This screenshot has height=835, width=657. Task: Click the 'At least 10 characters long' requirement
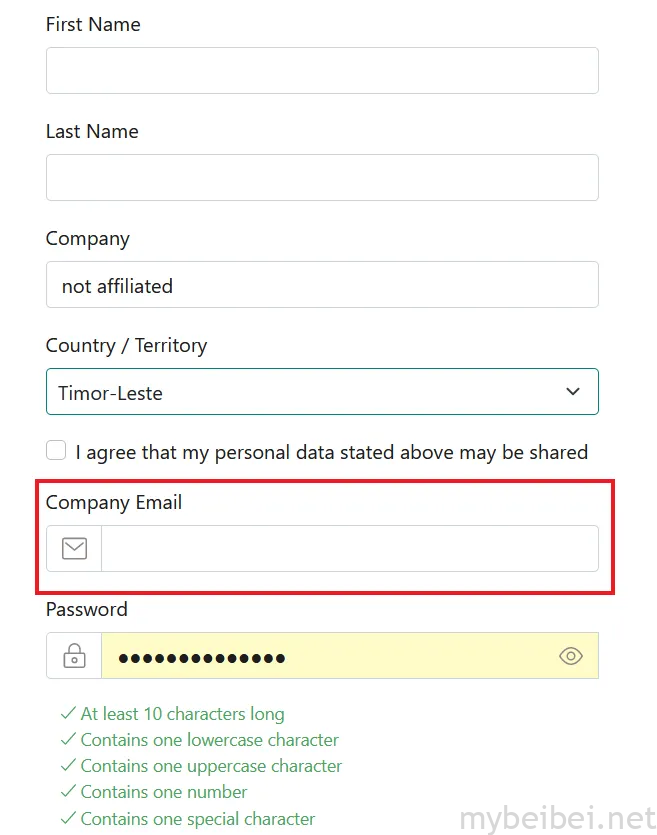coord(182,714)
